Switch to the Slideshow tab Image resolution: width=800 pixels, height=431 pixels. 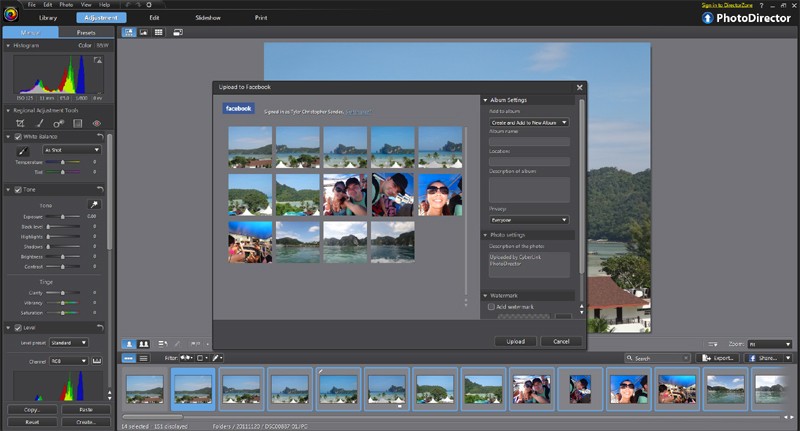[x=208, y=17]
